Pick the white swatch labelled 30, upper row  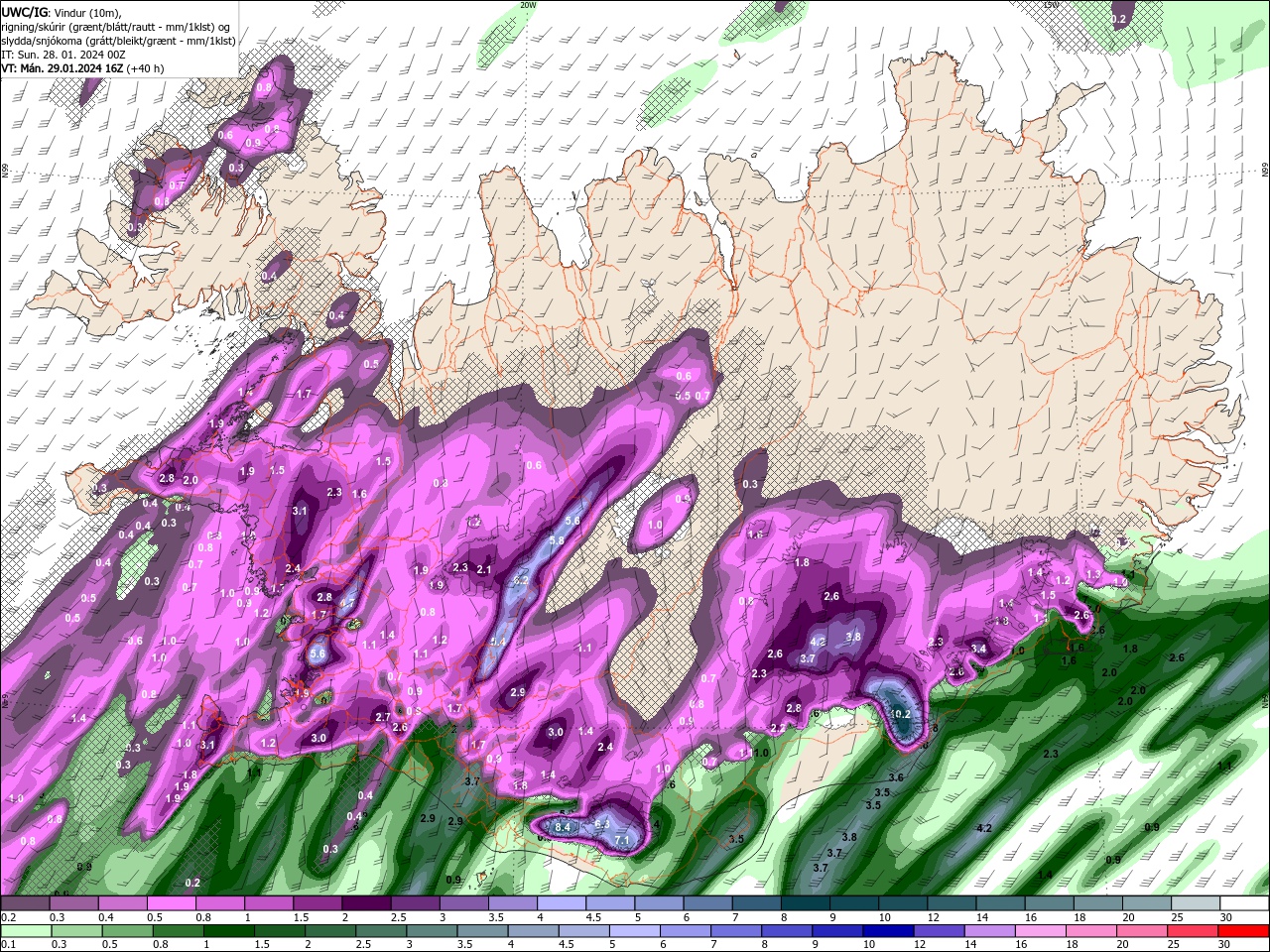click(1244, 903)
